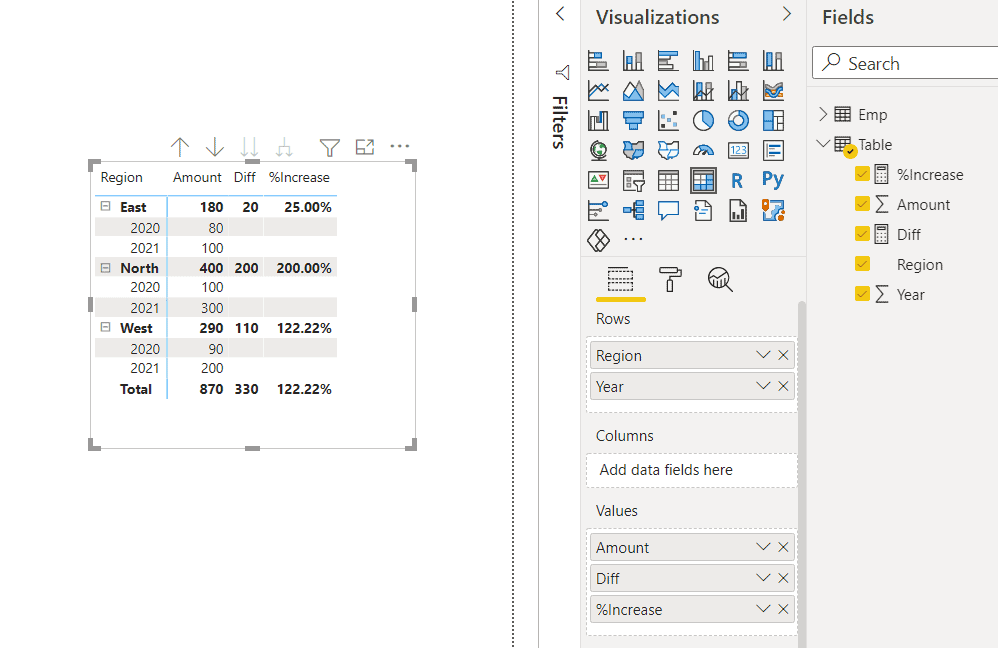Disable the %Increase field checkbox
The image size is (998, 648).
[863, 174]
